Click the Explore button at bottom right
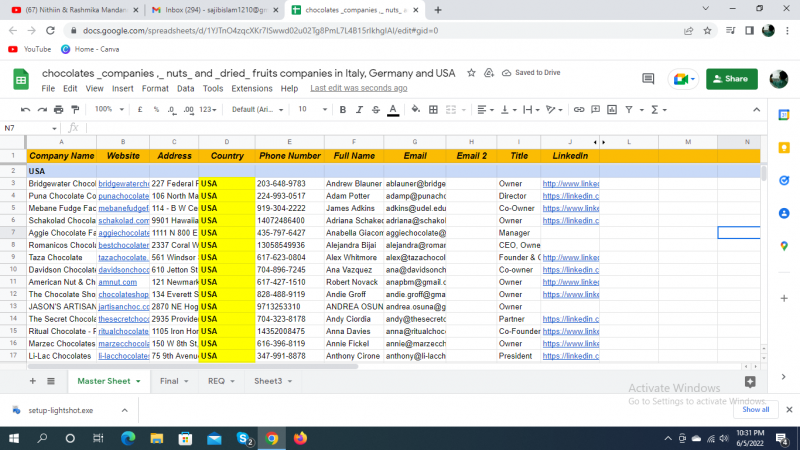Screen dimensions: 800x450 point(750,382)
